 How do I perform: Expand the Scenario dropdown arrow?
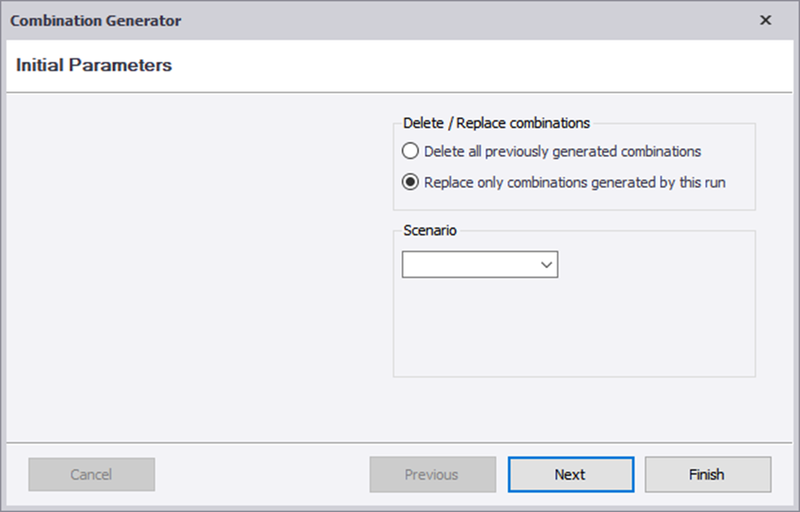[546, 265]
